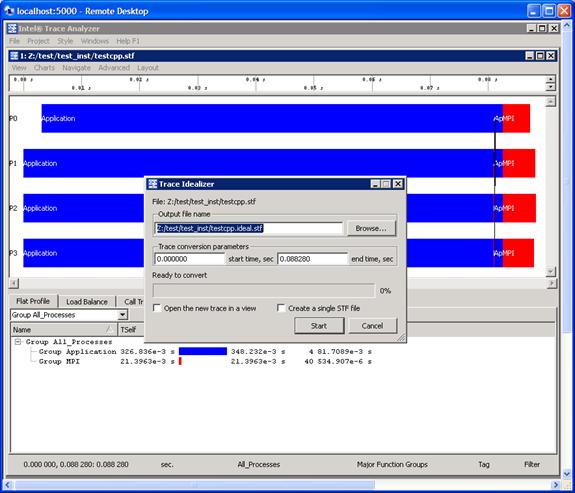575x493 pixels.
Task: Open the Charts menu
Action: pyautogui.click(x=44, y=68)
